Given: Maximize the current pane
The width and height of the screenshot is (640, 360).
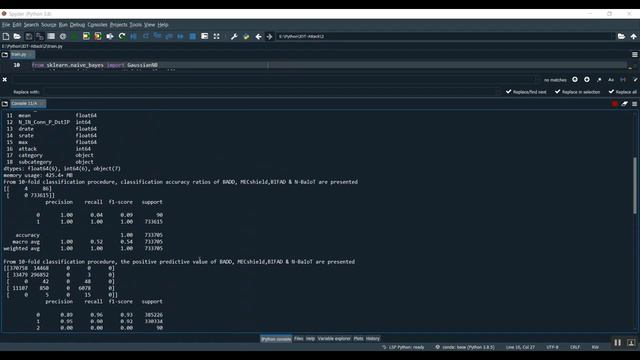Looking at the screenshot, I should (x=204, y=36).
